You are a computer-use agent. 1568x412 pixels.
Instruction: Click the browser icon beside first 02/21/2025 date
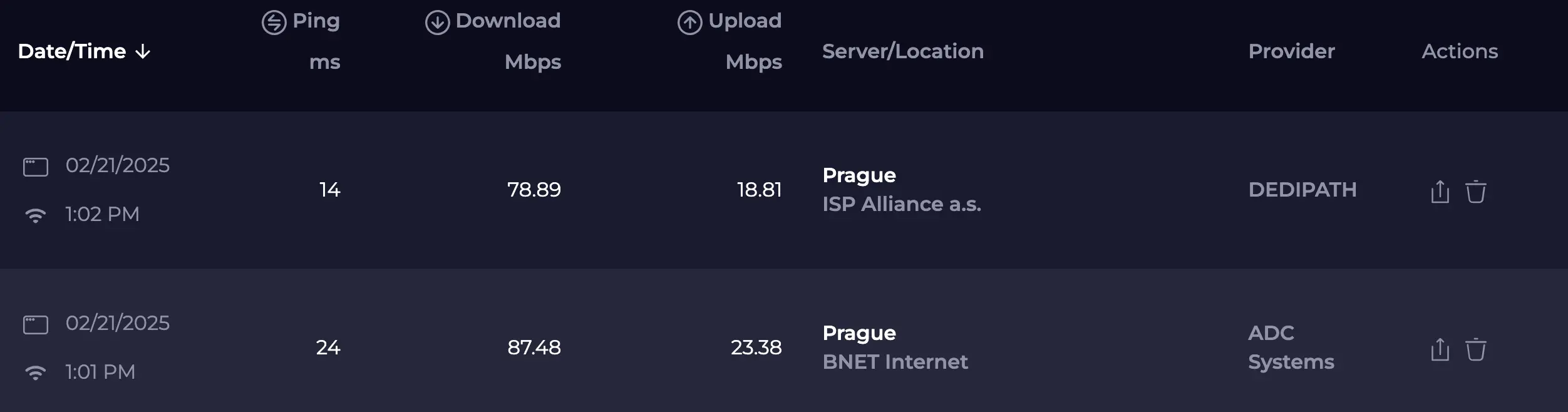(x=36, y=167)
